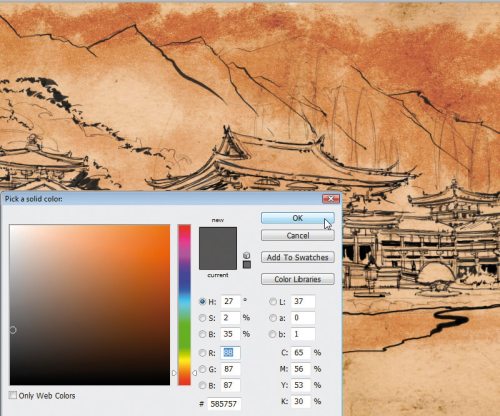Image resolution: width=500 pixels, height=416 pixels.
Task: Select the lowercase b Lab radio button
Action: (273, 334)
